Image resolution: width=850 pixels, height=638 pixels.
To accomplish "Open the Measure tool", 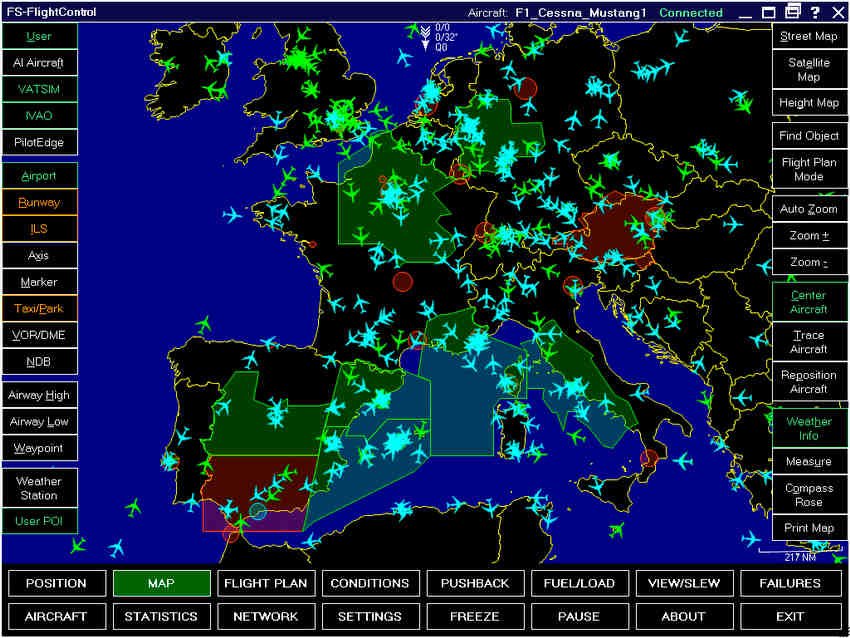I will (808, 461).
